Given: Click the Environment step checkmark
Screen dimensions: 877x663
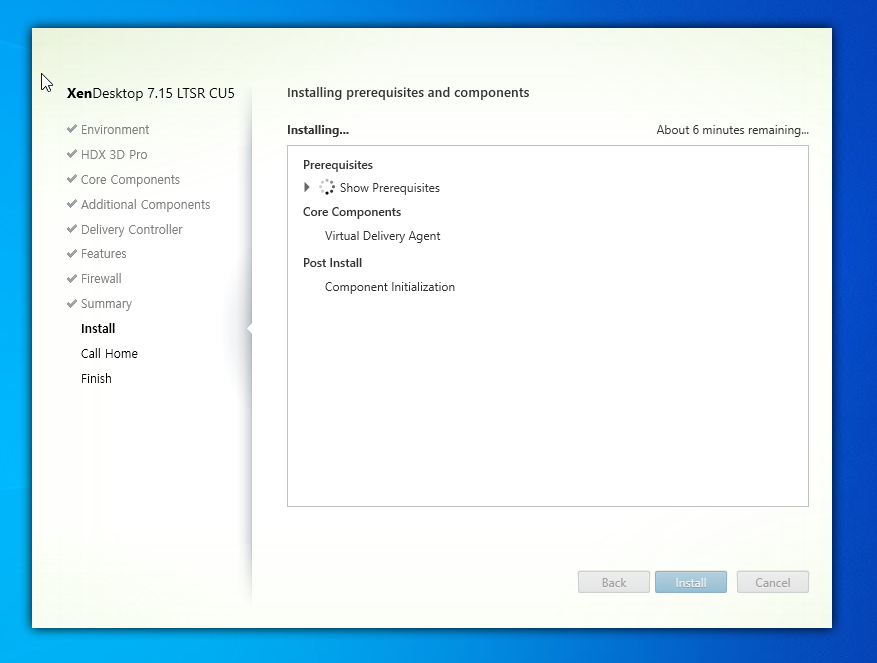Looking at the screenshot, I should (72, 129).
